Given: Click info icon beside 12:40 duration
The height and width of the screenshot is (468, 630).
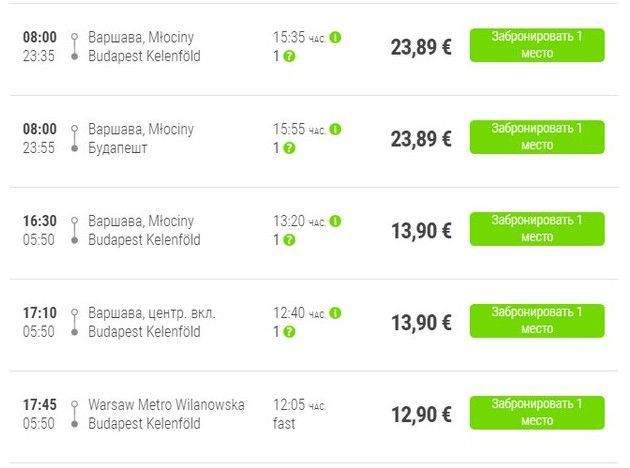Looking at the screenshot, I should click(335, 313).
